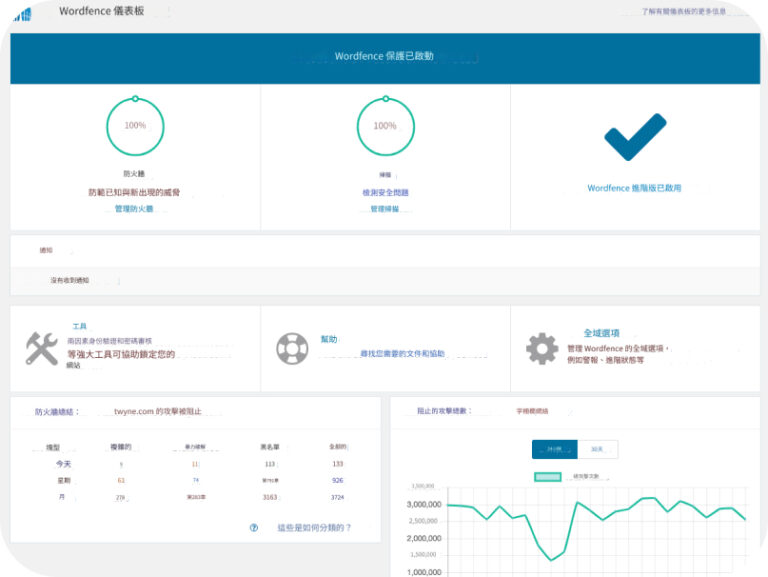
Task: Open 管理防火牆 manage firewall link
Action: pyautogui.click(x=134, y=209)
